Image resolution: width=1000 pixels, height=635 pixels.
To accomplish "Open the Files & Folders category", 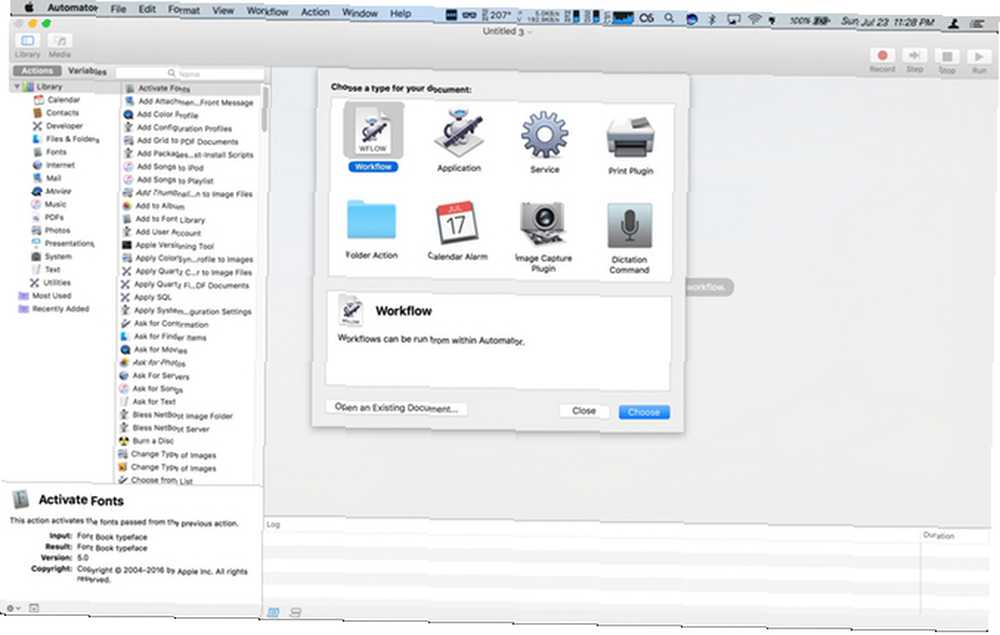I will click(72, 139).
